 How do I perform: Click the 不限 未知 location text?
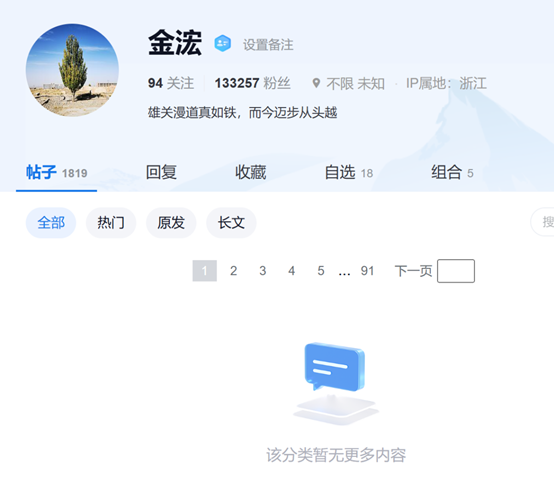click(355, 84)
